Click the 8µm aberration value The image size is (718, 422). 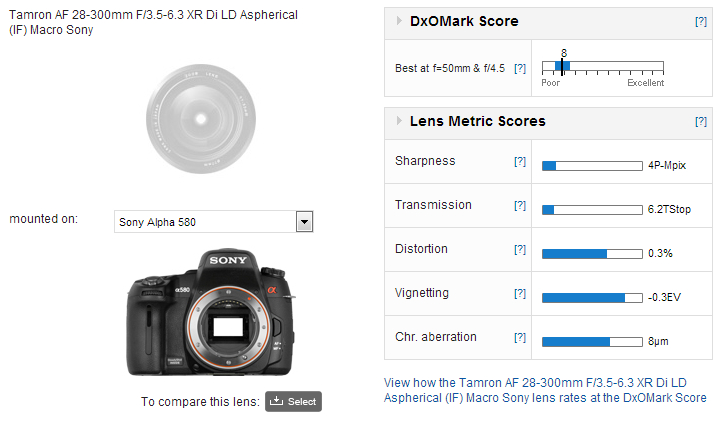tap(658, 341)
